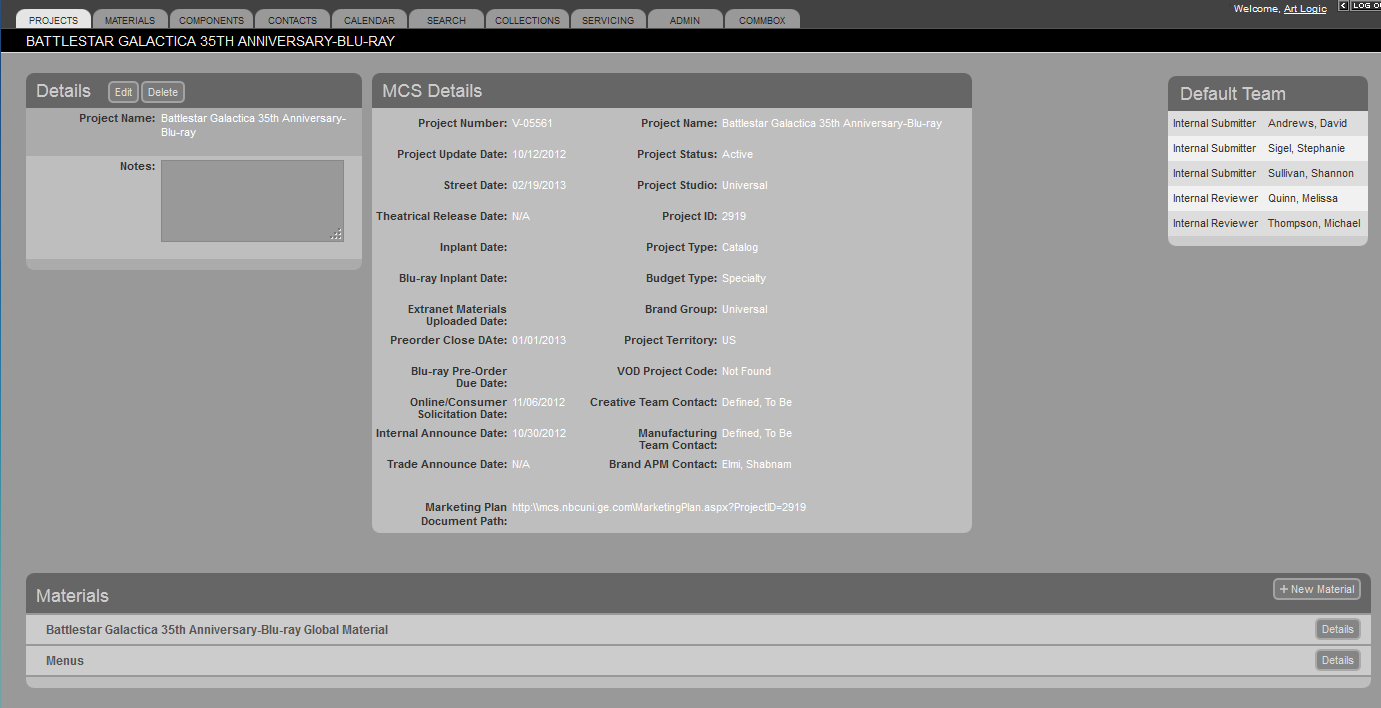Click the Budget Type value Specialty
The width and height of the screenshot is (1381, 708).
click(744, 279)
